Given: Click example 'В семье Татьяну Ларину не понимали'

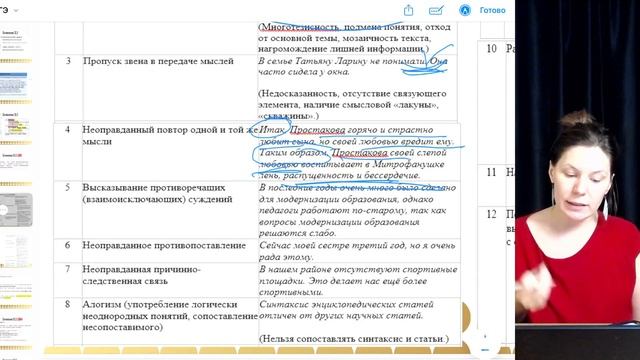Looking at the screenshot, I should coord(342,61).
